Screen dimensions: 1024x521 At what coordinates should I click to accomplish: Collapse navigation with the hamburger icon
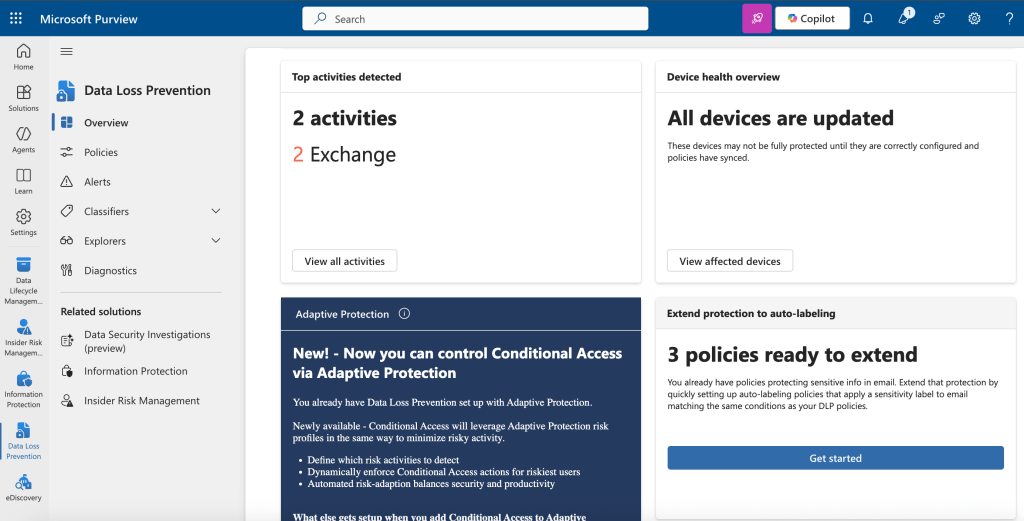(x=67, y=52)
